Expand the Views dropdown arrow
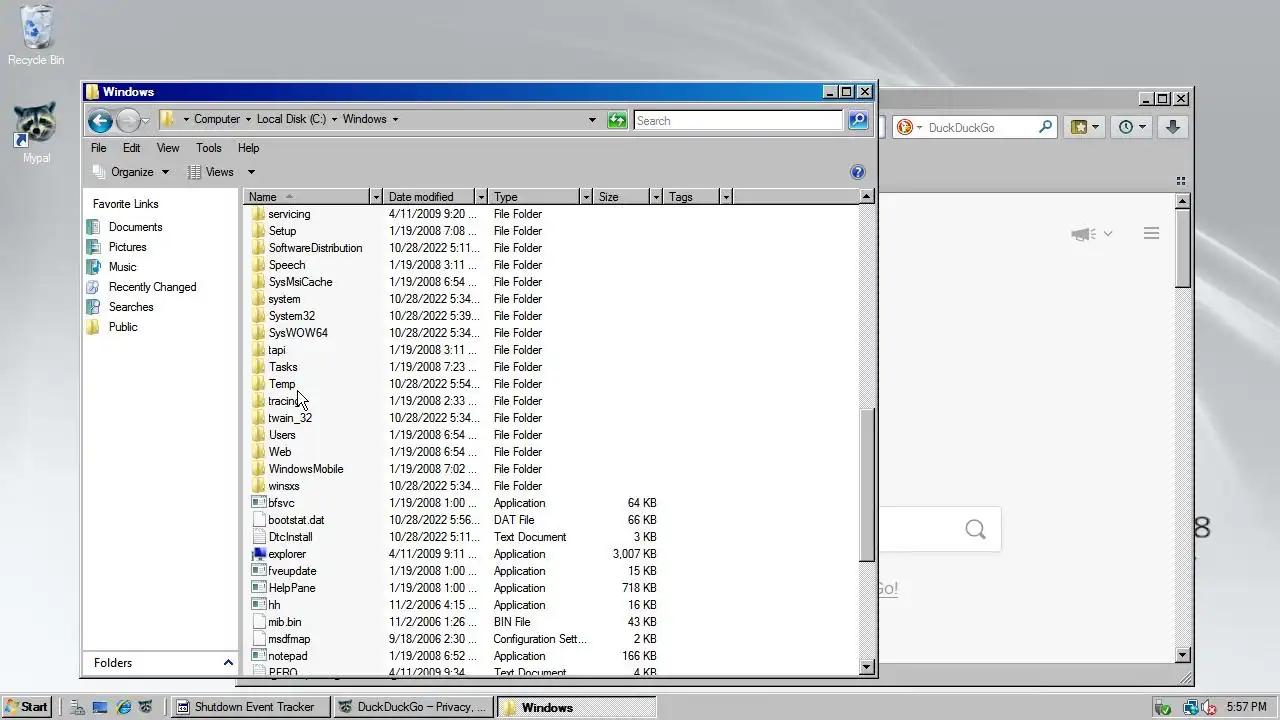This screenshot has width=1280, height=720. pyautogui.click(x=251, y=172)
